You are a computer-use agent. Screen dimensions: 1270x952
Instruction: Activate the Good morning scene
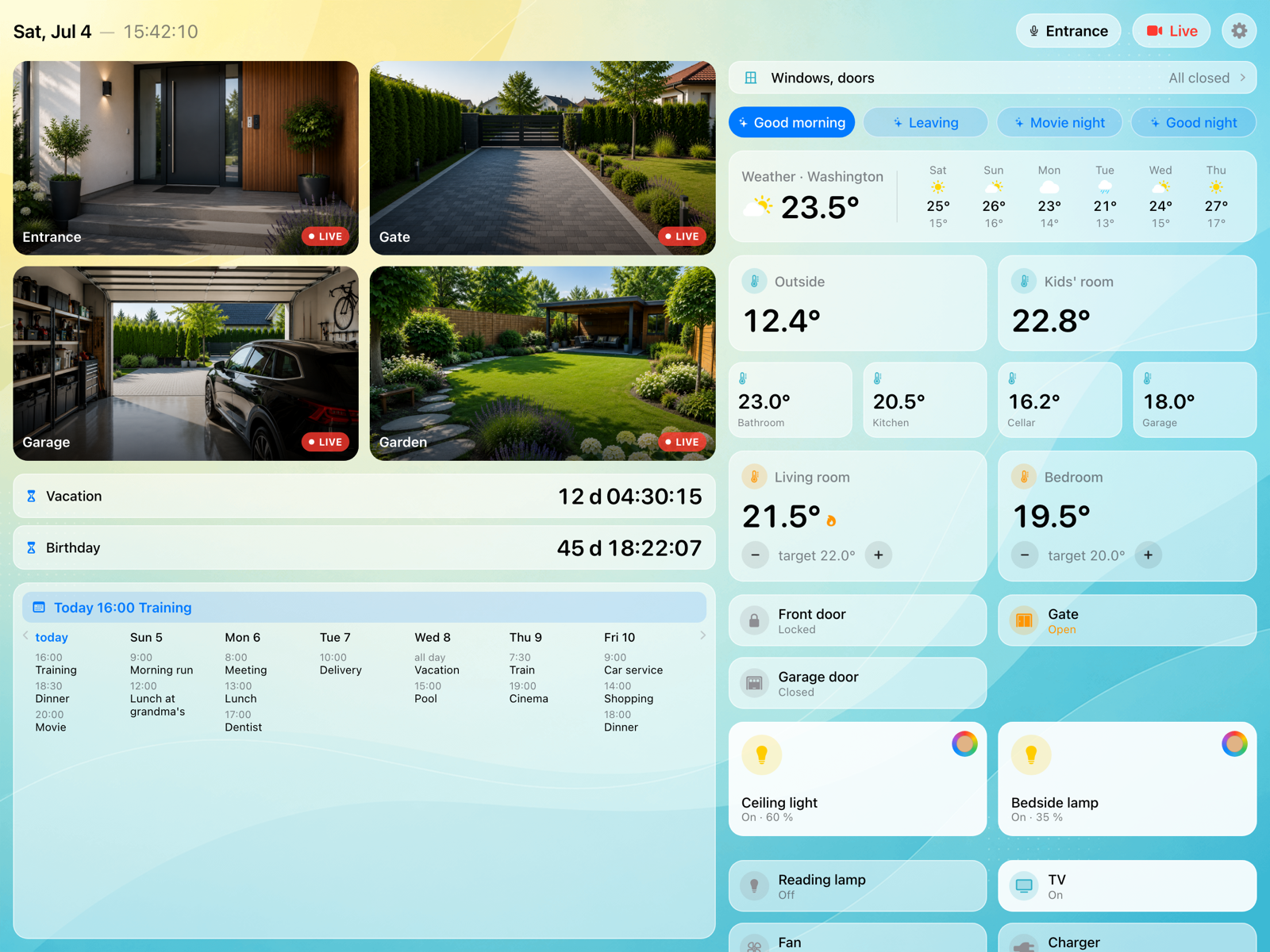(x=791, y=122)
